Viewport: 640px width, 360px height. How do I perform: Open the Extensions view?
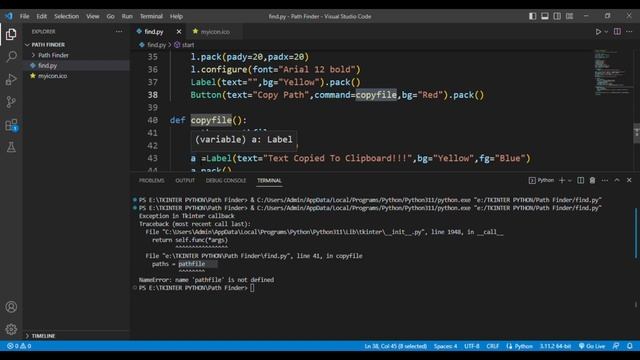click(11, 124)
